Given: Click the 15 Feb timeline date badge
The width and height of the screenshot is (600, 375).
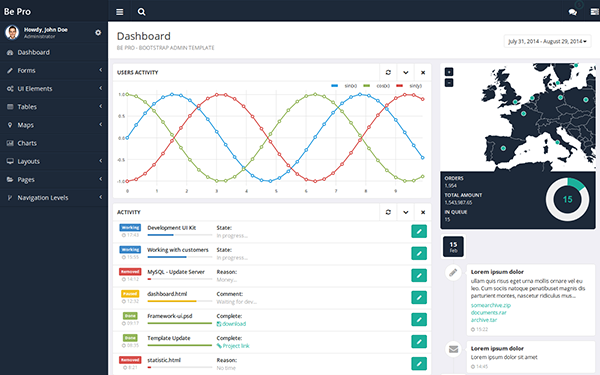Looking at the screenshot, I should click(453, 247).
